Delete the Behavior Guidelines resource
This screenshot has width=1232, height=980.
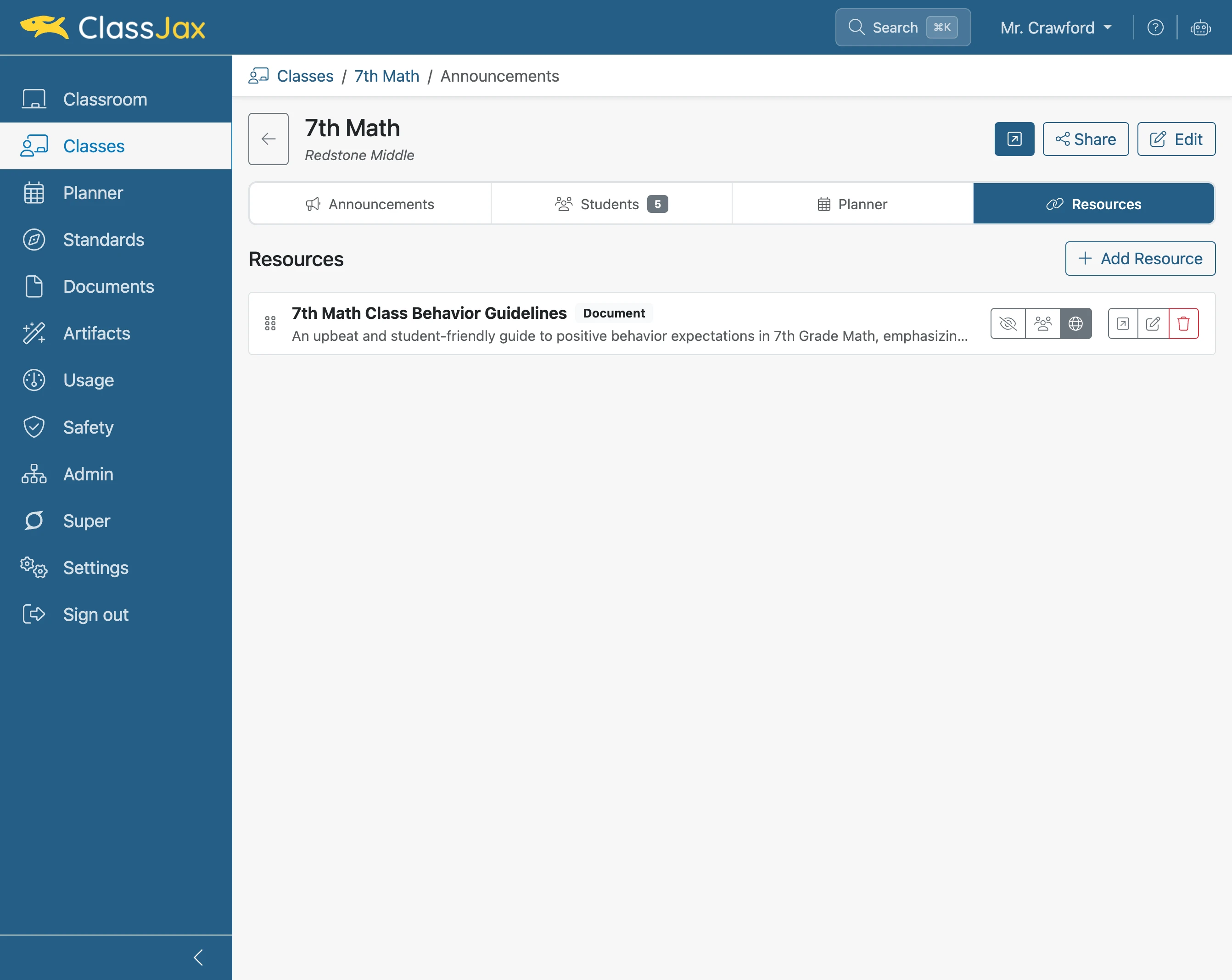(1183, 323)
